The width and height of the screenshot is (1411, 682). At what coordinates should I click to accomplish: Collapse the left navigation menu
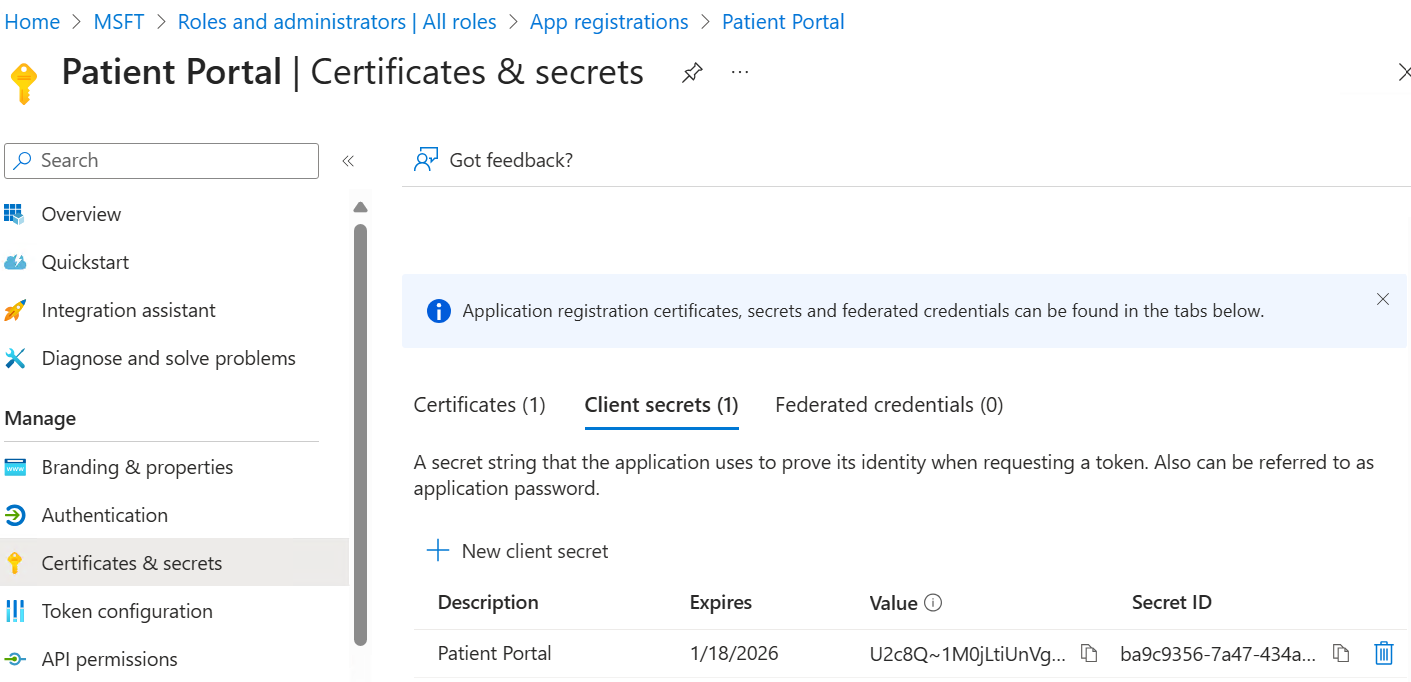point(348,161)
